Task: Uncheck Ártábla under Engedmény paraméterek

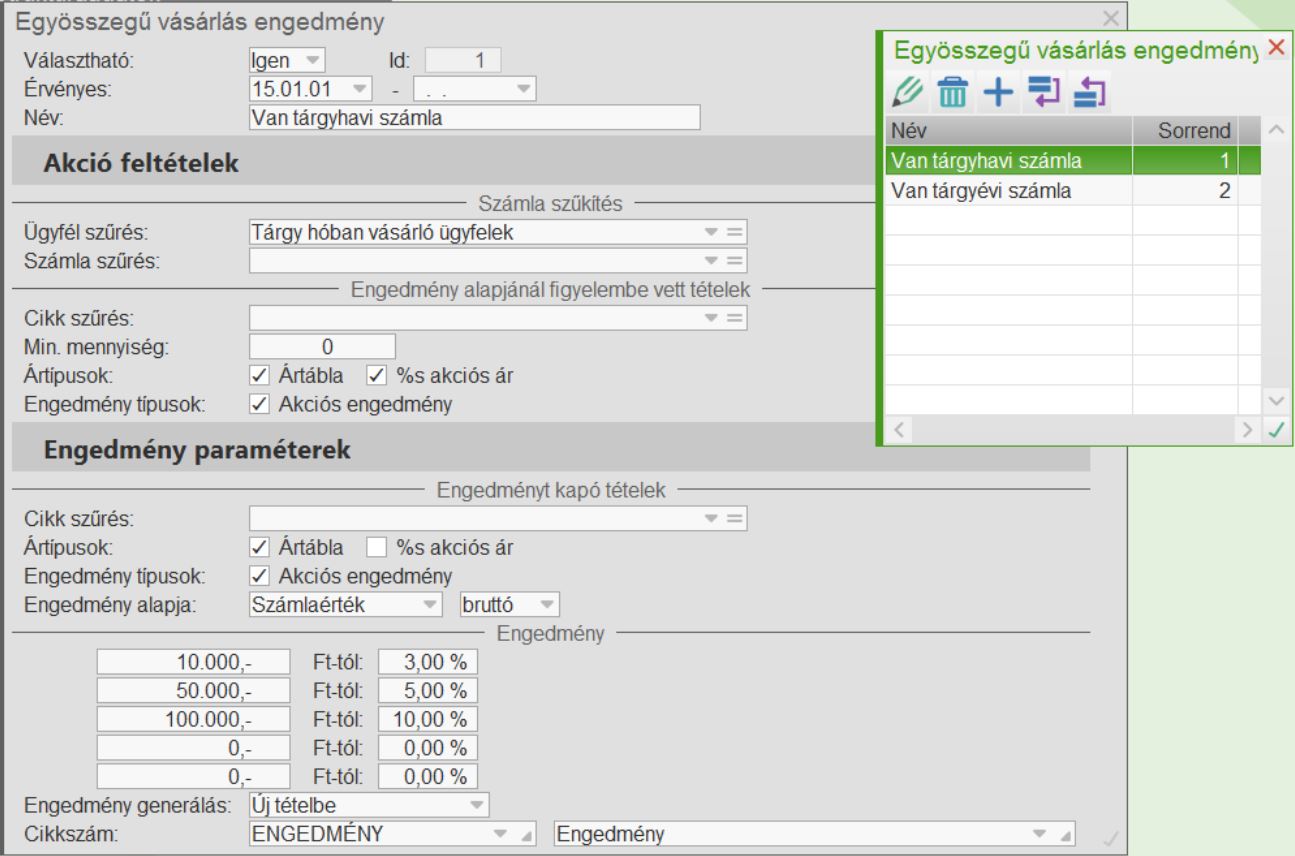Action: 258,548
